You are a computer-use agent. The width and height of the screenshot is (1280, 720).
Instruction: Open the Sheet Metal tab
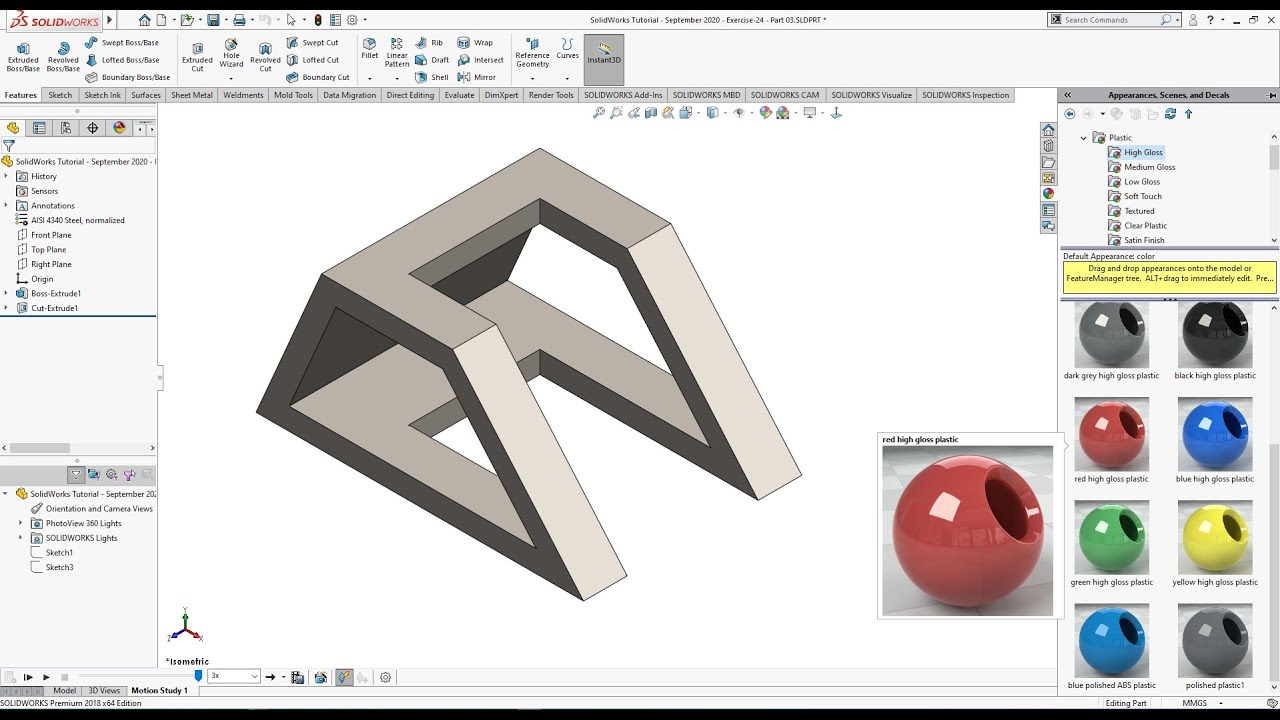pyautogui.click(x=192, y=95)
